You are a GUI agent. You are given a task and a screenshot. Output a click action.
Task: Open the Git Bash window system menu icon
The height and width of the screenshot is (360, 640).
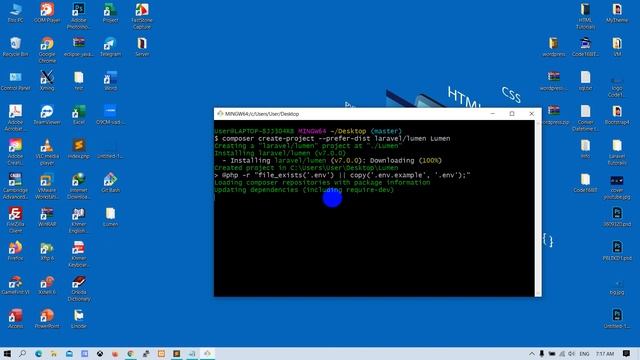click(220, 113)
